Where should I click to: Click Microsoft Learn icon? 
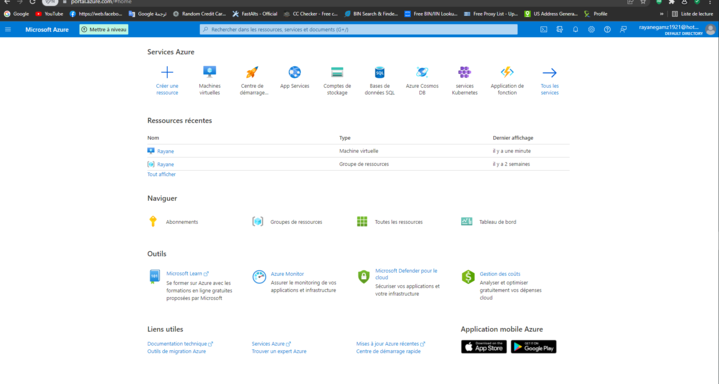155,277
